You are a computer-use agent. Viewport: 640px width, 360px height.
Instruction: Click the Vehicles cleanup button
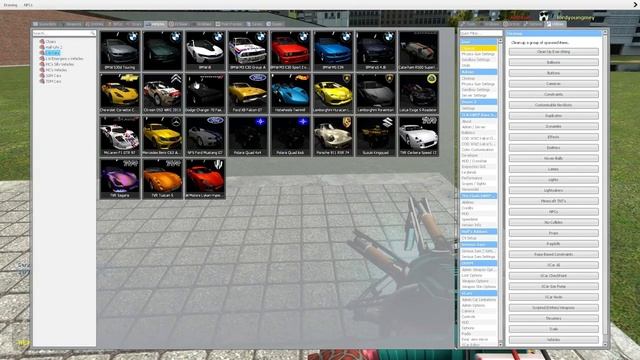553,340
